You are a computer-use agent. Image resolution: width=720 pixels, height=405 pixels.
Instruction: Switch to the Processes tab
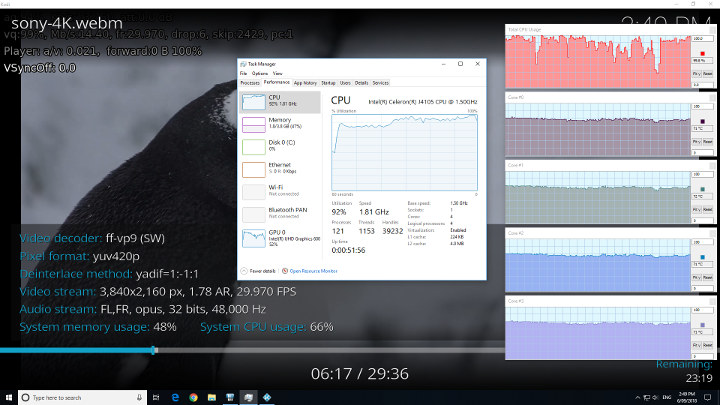coord(250,83)
